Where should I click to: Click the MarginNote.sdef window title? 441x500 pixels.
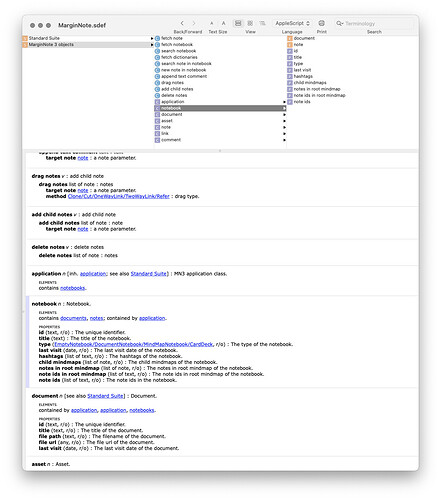(x=82, y=25)
